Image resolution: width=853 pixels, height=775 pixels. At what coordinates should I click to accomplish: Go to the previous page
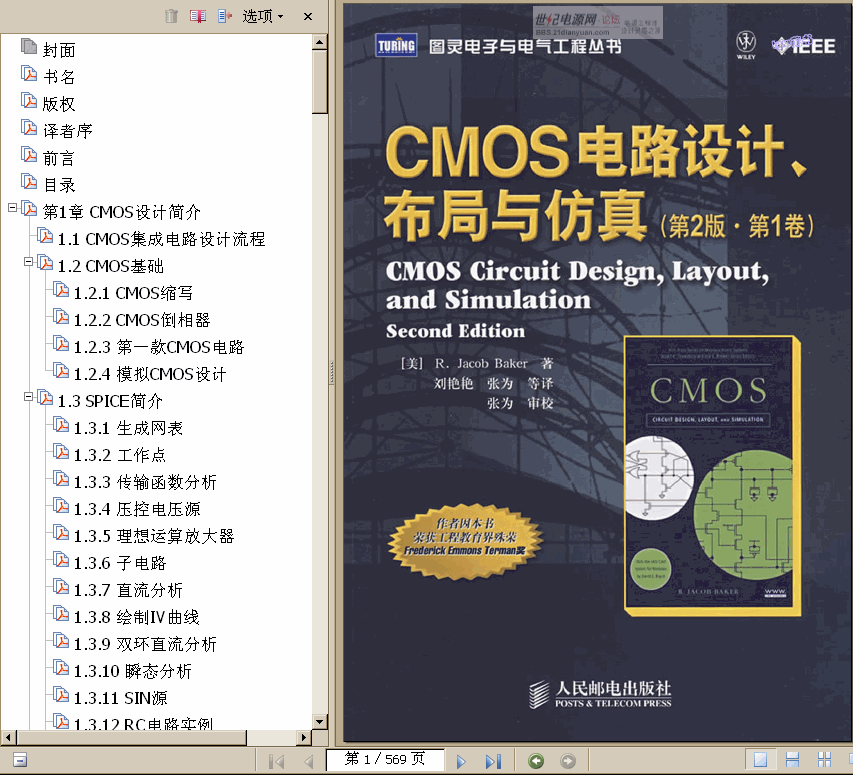pos(309,761)
